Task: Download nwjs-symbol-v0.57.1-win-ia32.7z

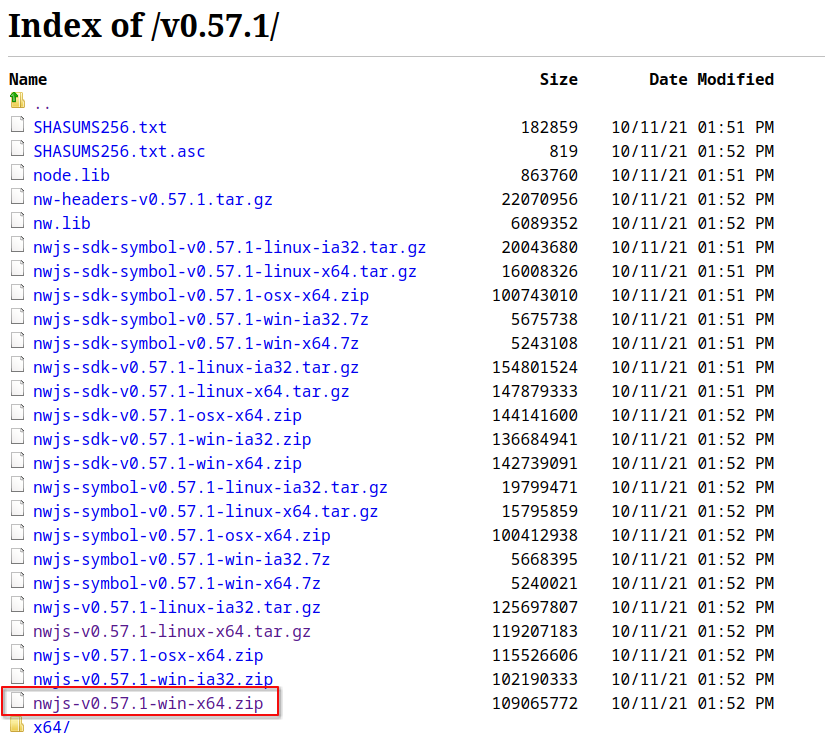Action: (182, 559)
